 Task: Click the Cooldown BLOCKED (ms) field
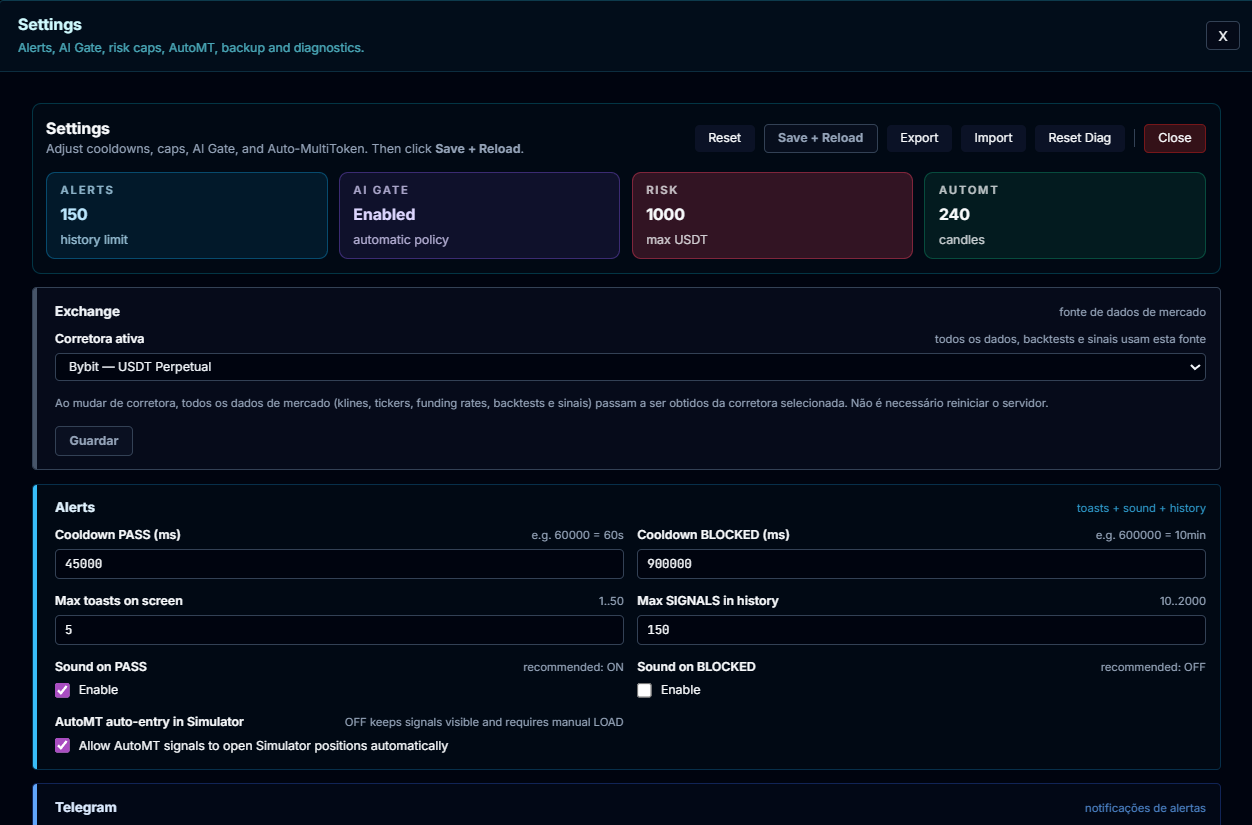tap(921, 564)
